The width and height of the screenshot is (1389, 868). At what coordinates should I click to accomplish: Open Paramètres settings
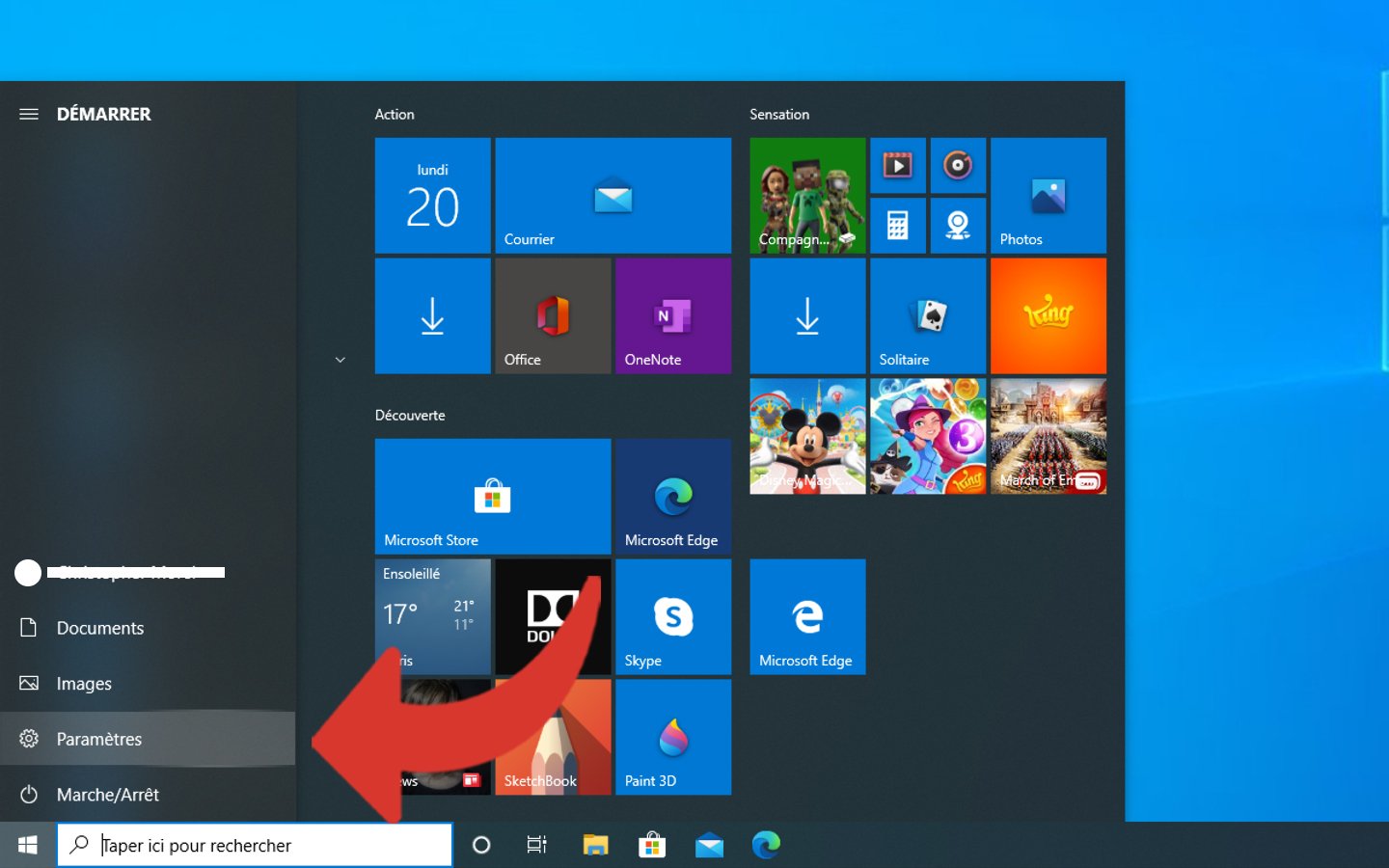click(148, 739)
